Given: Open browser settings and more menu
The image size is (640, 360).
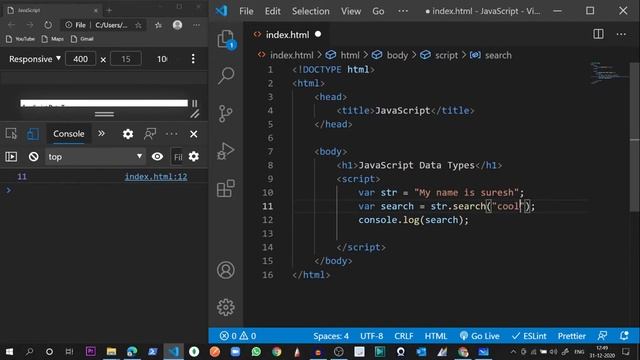Looking at the screenshot, I should (196, 25).
